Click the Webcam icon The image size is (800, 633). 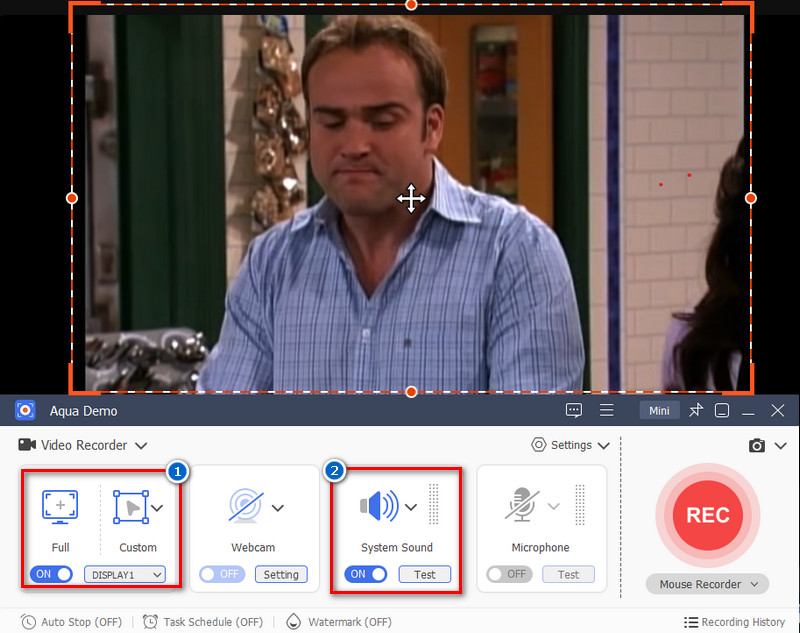(x=245, y=507)
